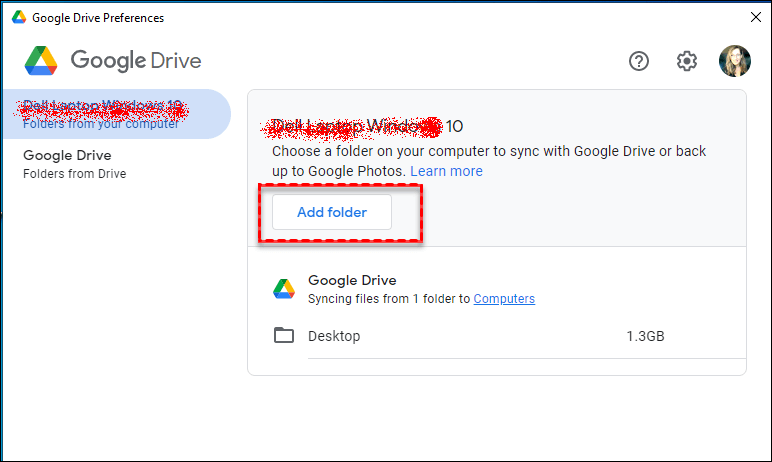Image resolution: width=772 pixels, height=462 pixels.
Task: Click the 'Google Drive Preferences' window title
Action: tap(98, 18)
